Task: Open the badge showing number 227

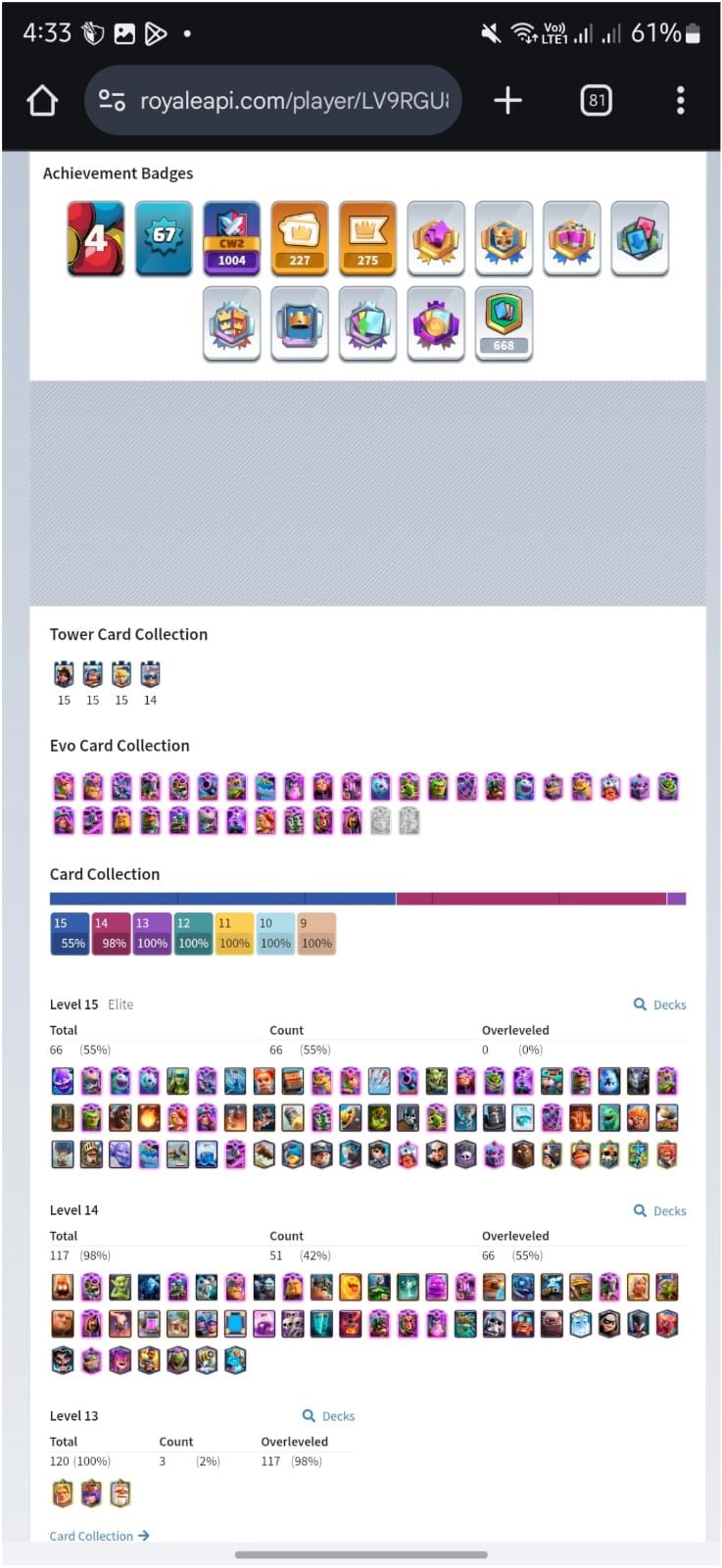Action: 300,238
